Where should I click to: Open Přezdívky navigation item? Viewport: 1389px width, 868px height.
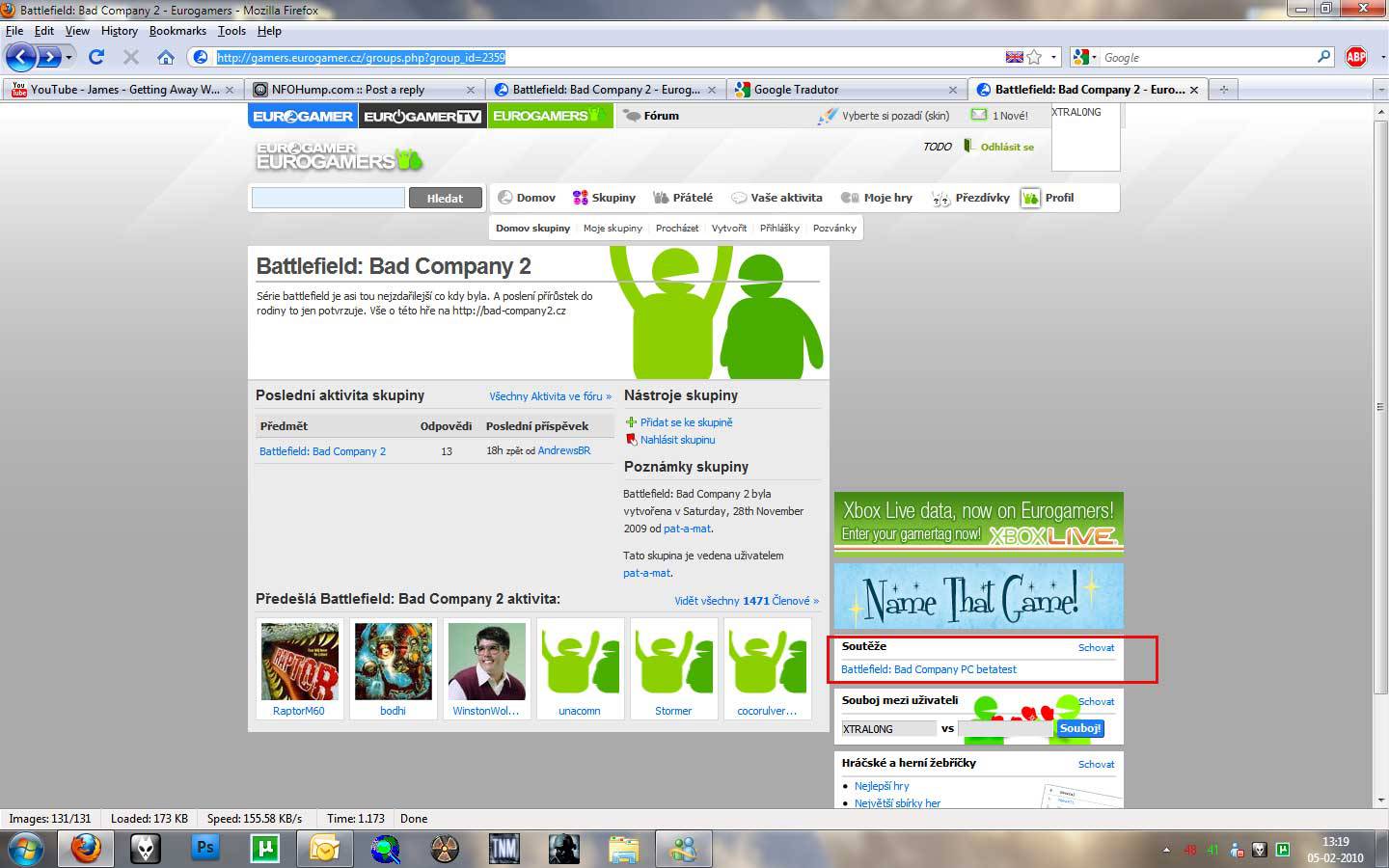pos(970,198)
